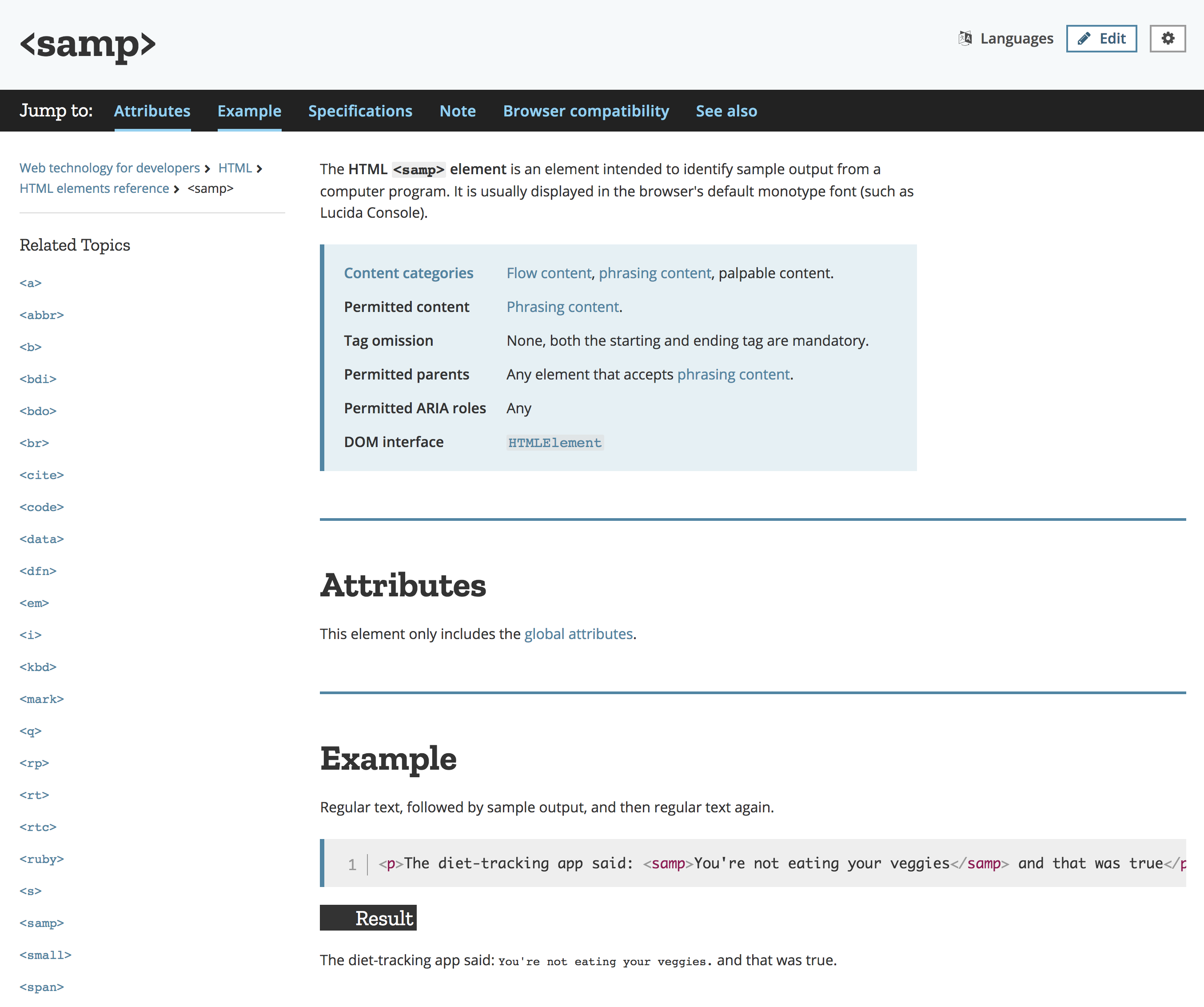Jump to the Browser compatibility section

click(x=586, y=111)
